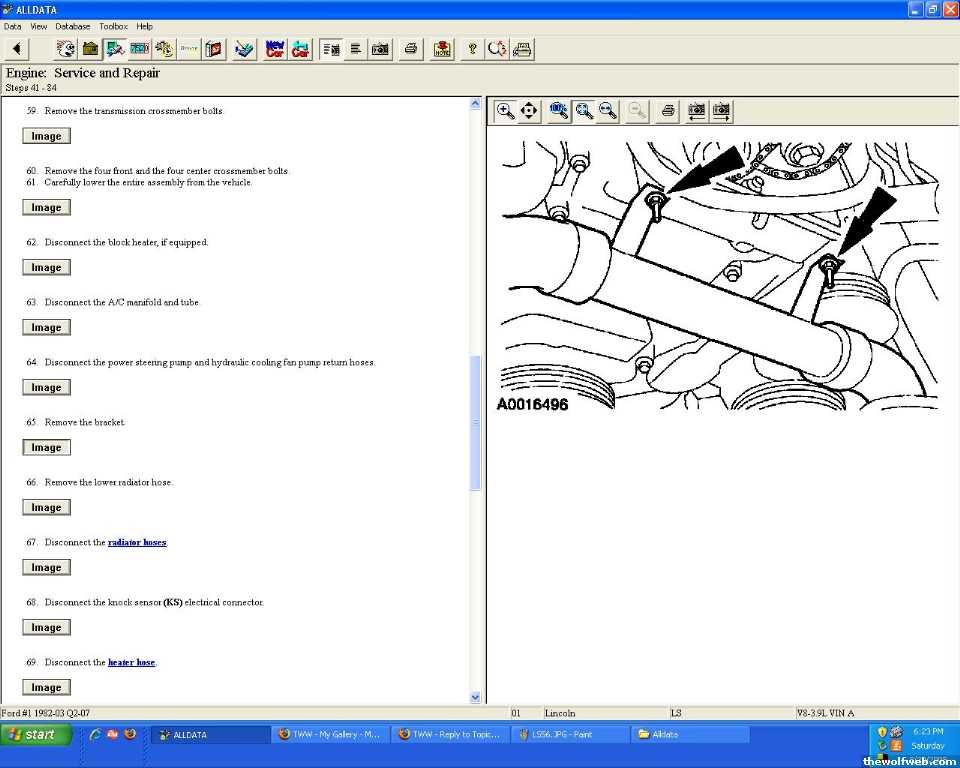Show next image with camera right-arrow icon

pos(721,111)
